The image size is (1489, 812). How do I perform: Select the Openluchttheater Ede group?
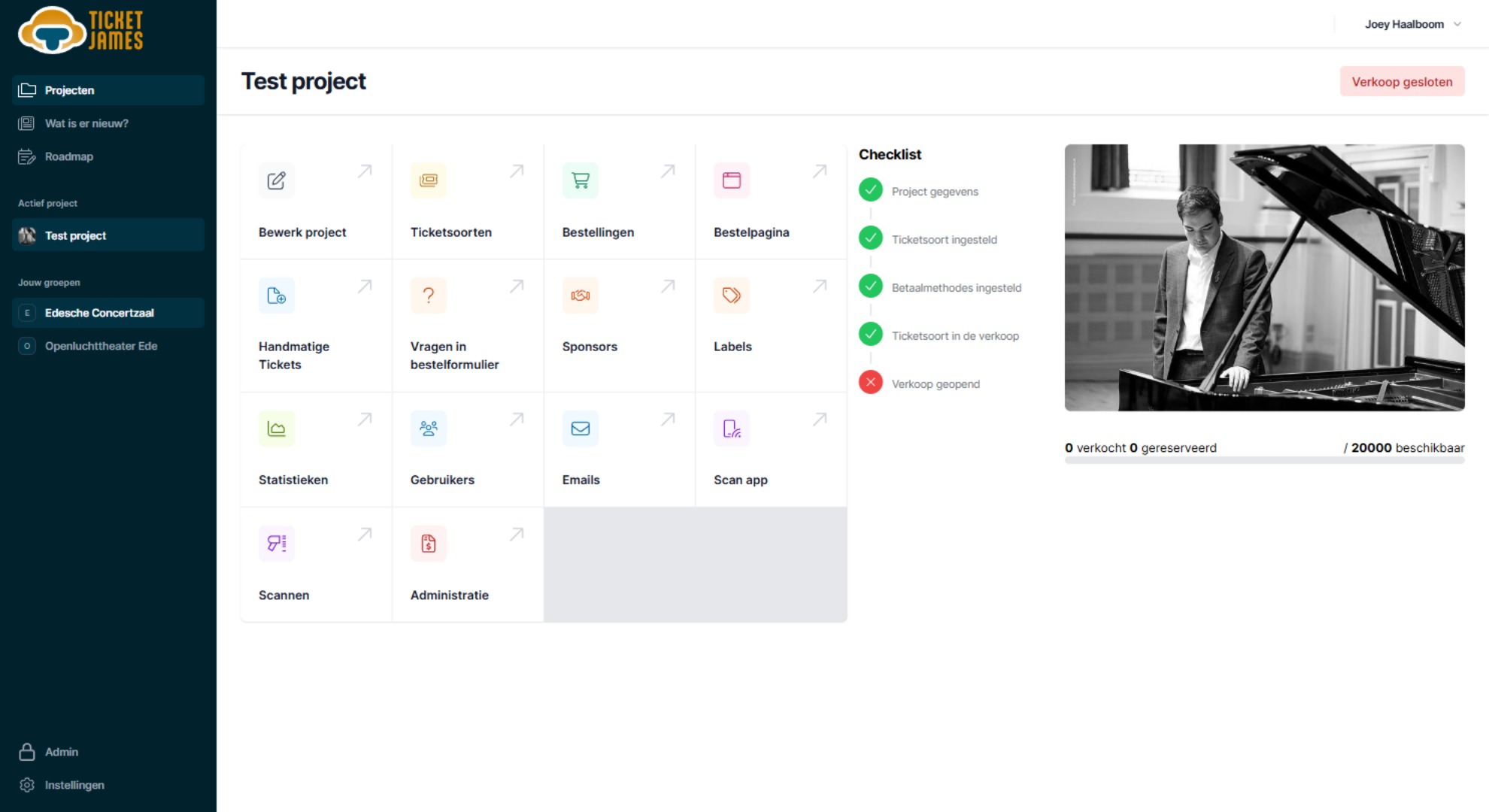coord(108,346)
